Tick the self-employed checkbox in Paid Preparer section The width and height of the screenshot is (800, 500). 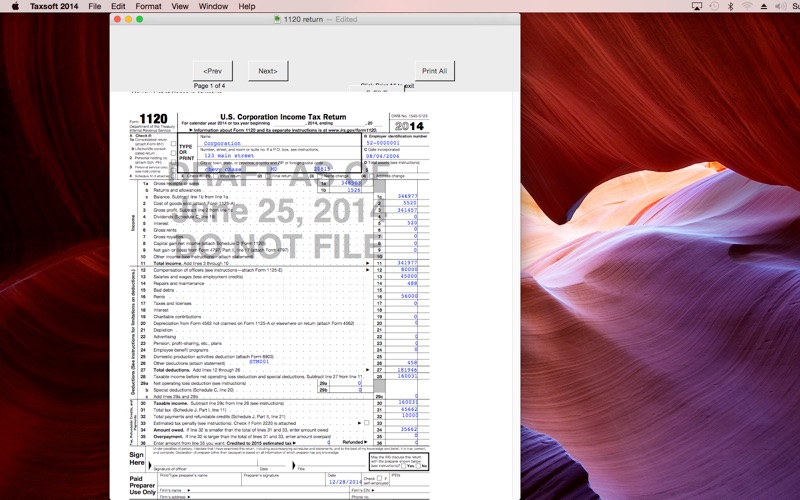pyautogui.click(x=379, y=478)
